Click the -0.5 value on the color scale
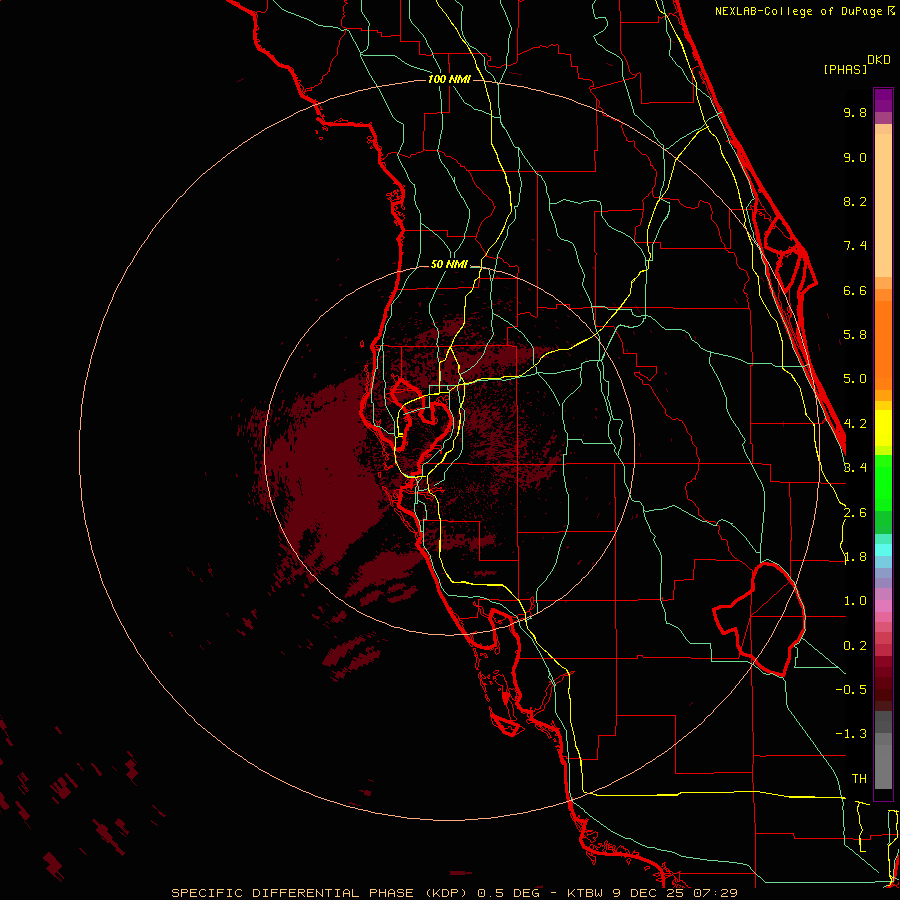900x900 pixels. click(x=851, y=690)
